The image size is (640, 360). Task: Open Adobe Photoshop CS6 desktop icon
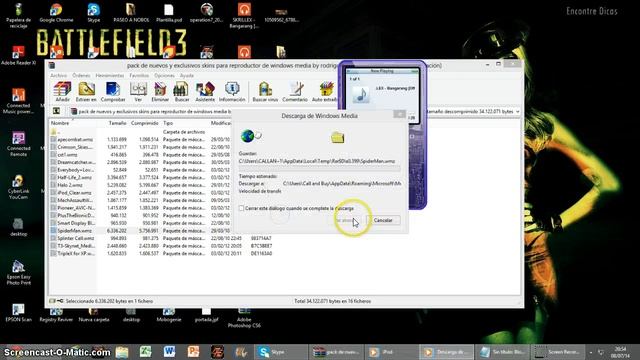click(x=244, y=318)
